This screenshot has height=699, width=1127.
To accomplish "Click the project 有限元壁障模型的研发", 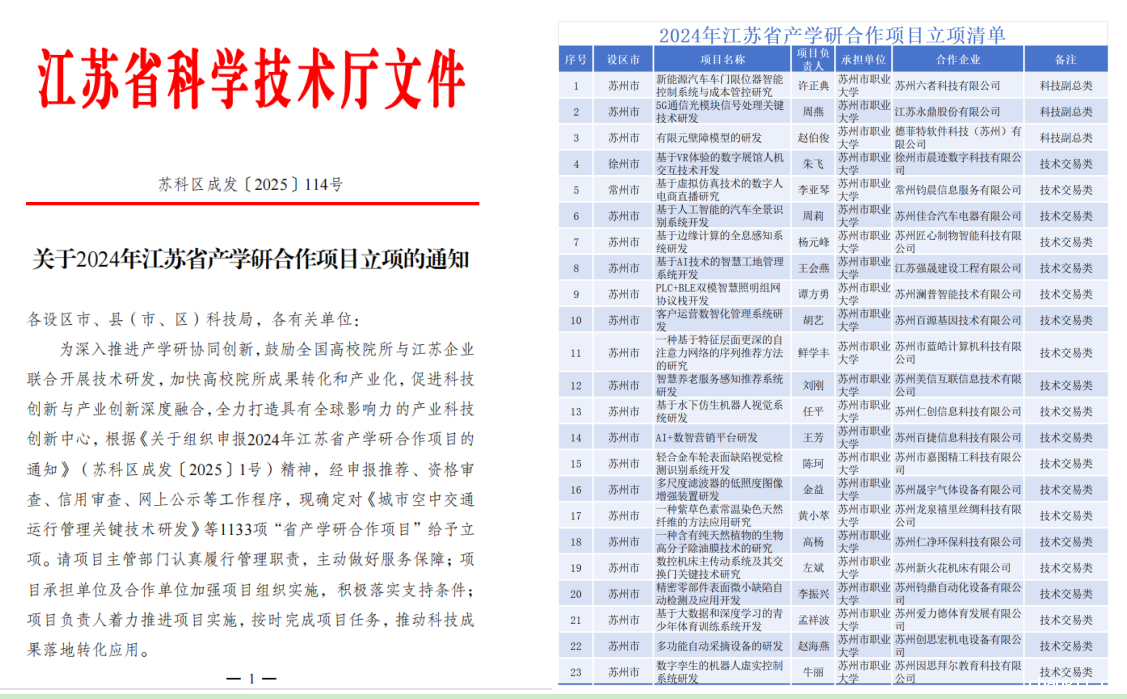I will point(708,138).
